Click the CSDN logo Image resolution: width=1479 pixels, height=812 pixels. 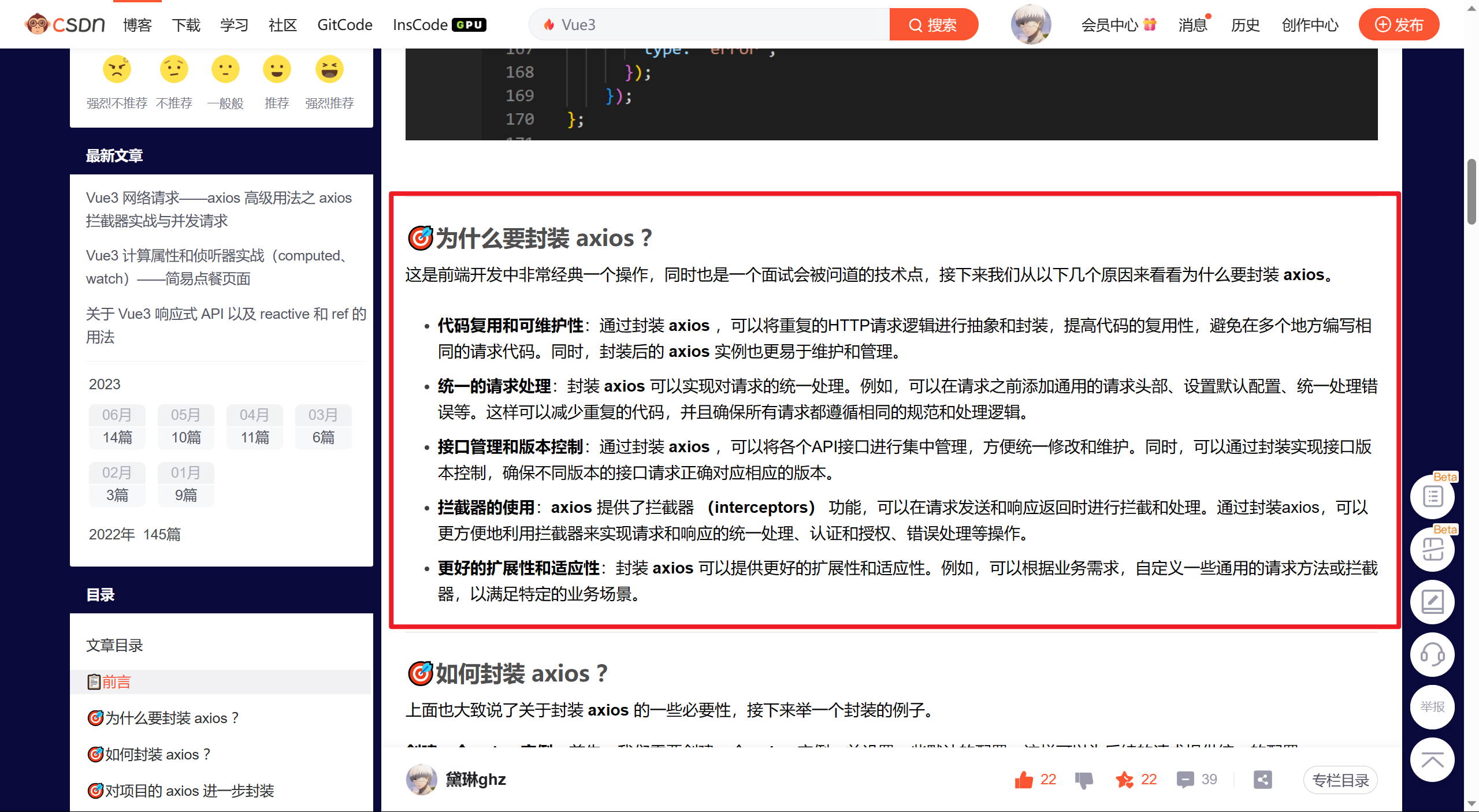65,24
